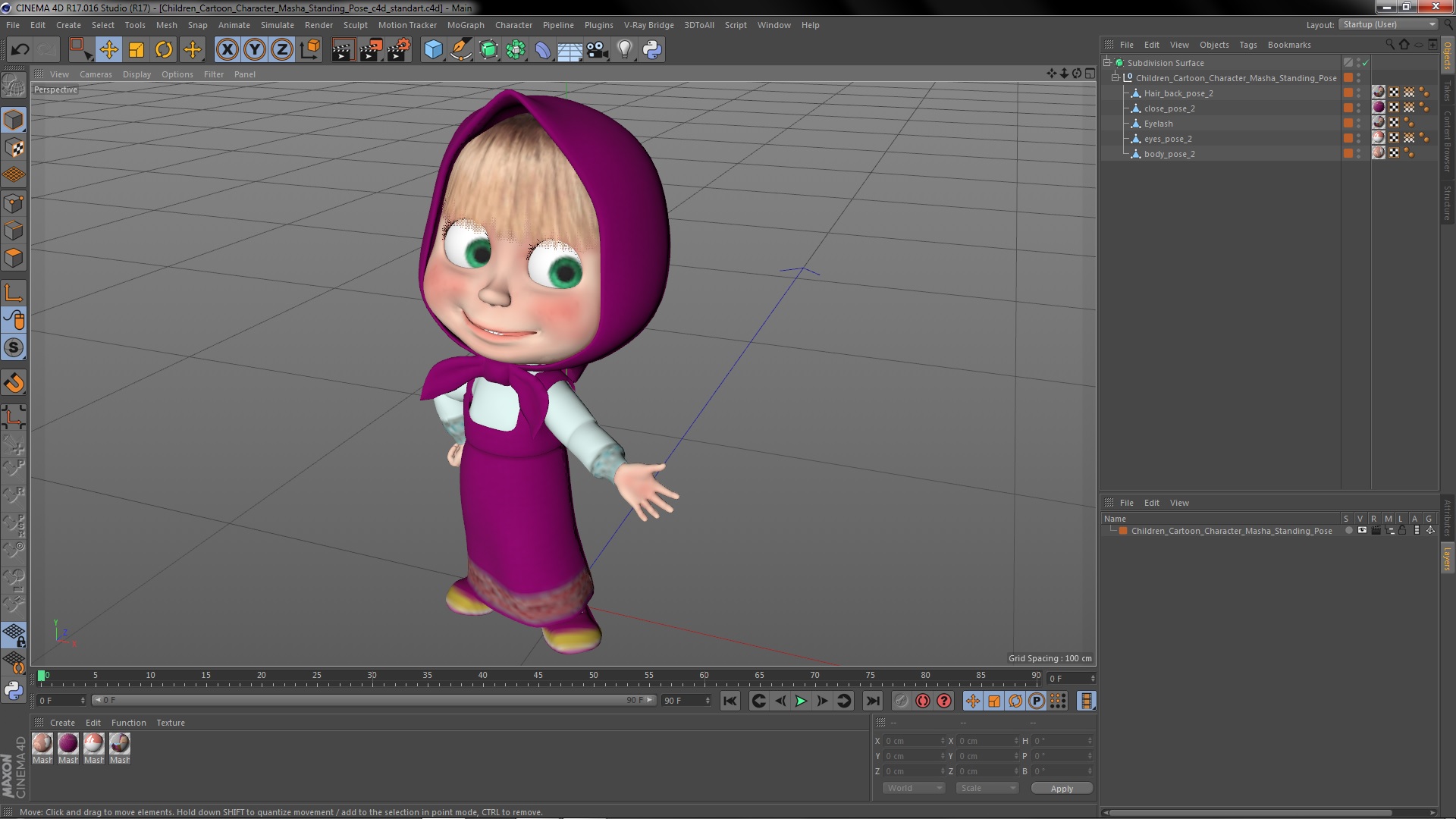Open the World coordinate dropdown
This screenshot has height=819, width=1456.
click(914, 788)
